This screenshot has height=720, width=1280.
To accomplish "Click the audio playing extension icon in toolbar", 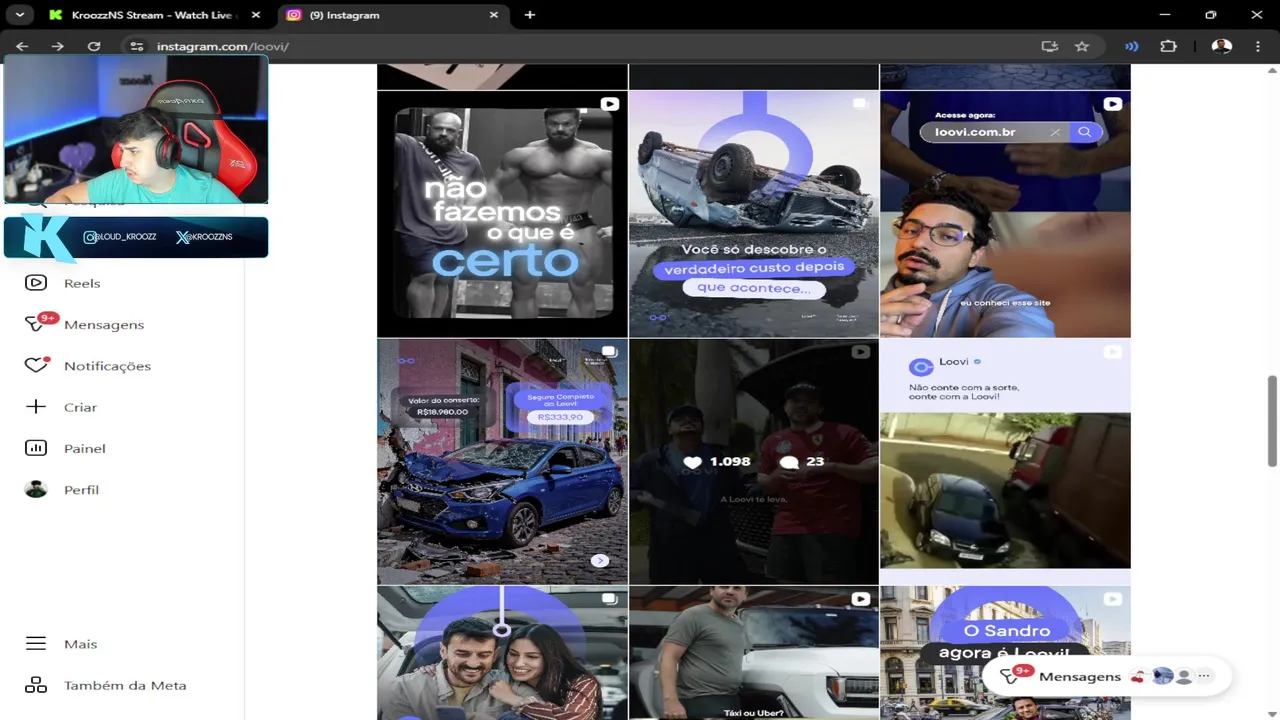I will pyautogui.click(x=1131, y=46).
